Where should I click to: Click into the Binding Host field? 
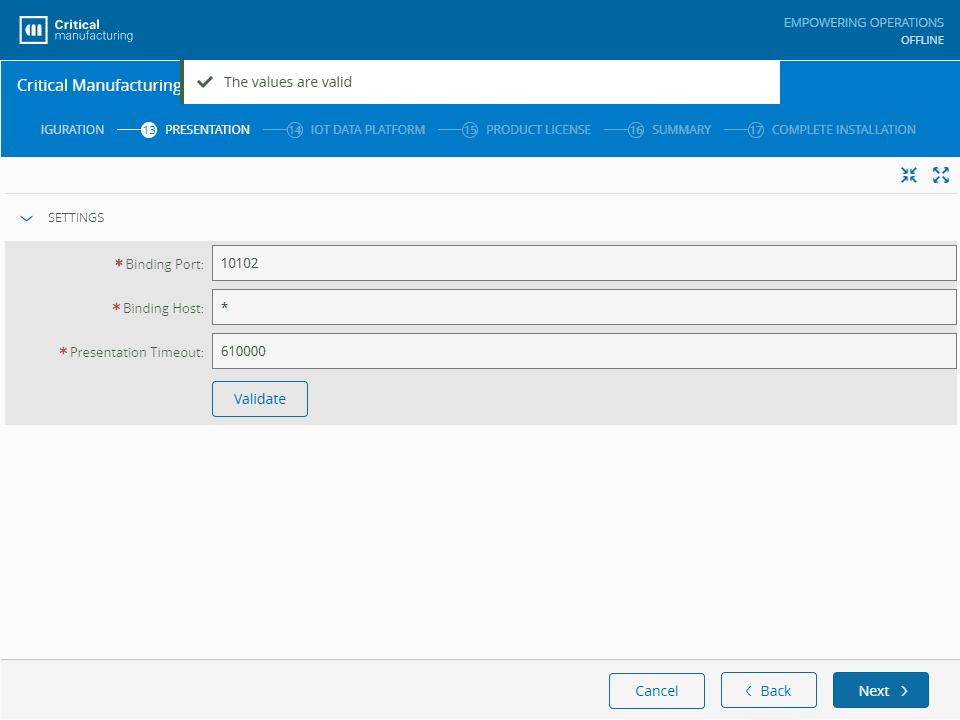(x=584, y=308)
